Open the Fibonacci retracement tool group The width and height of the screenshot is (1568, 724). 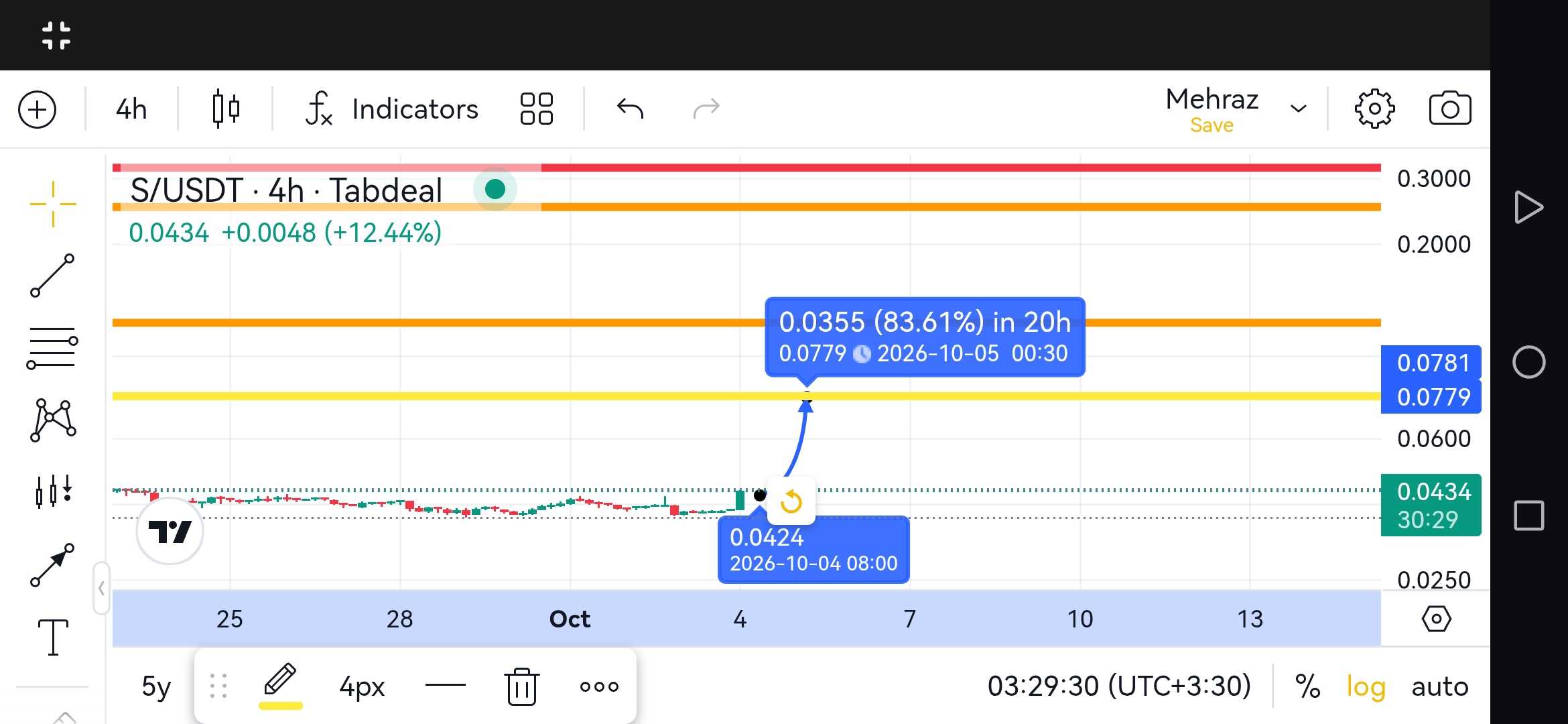pyautogui.click(x=52, y=348)
